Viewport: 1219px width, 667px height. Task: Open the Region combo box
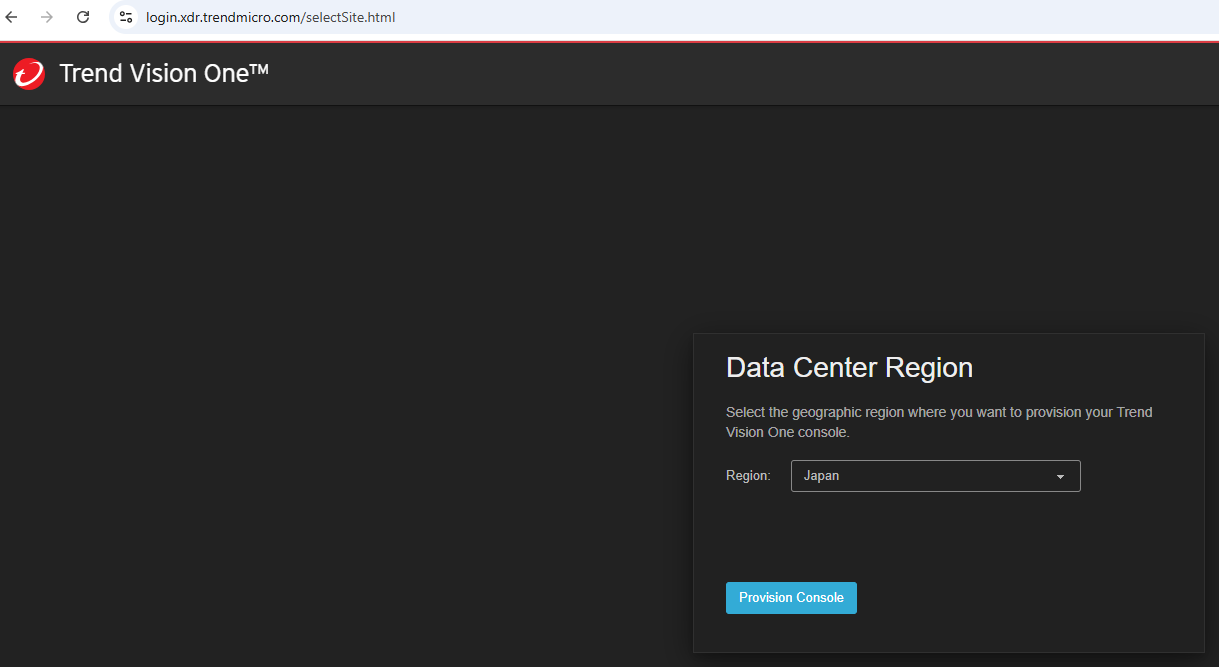(x=935, y=476)
